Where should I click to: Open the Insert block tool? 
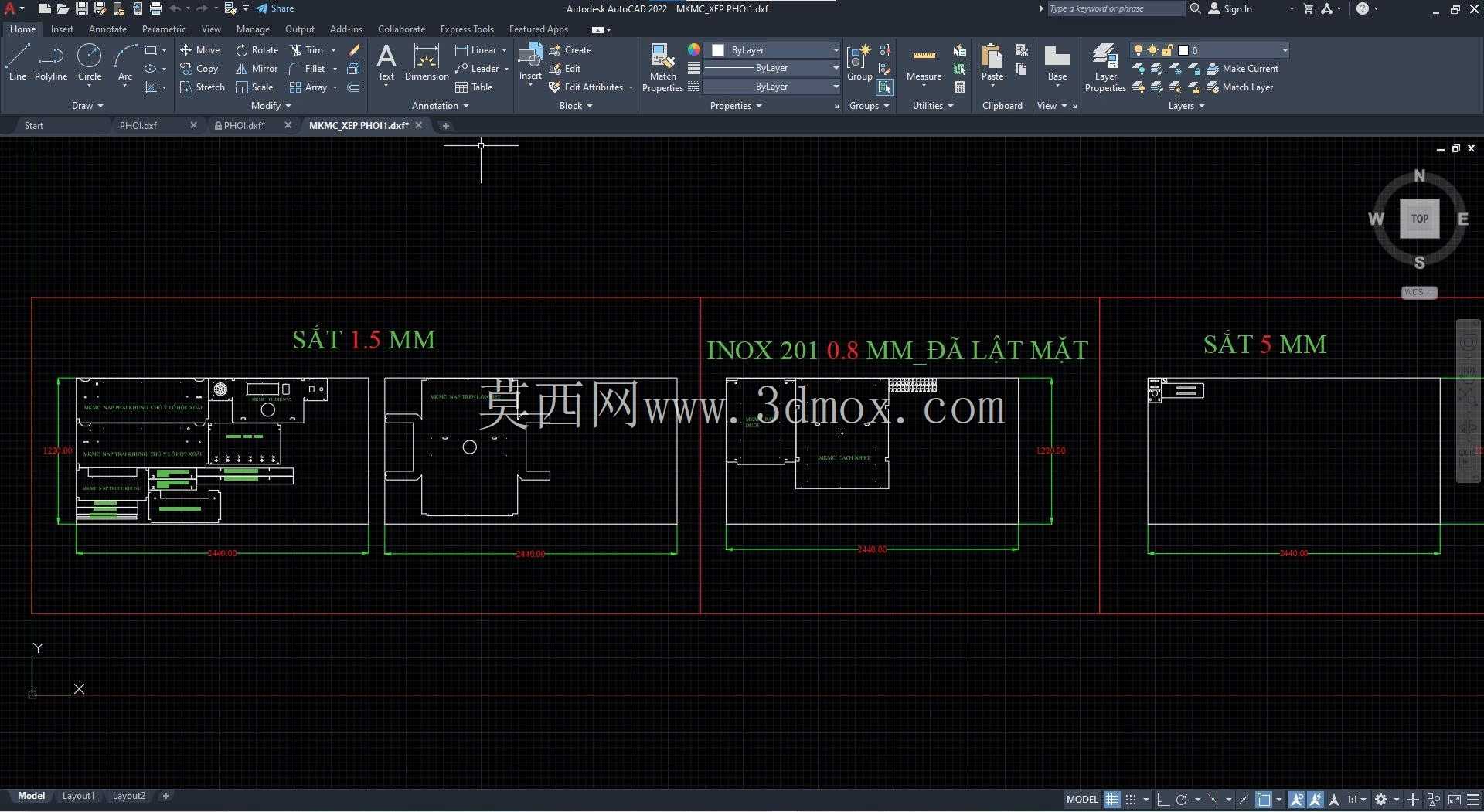(x=530, y=62)
